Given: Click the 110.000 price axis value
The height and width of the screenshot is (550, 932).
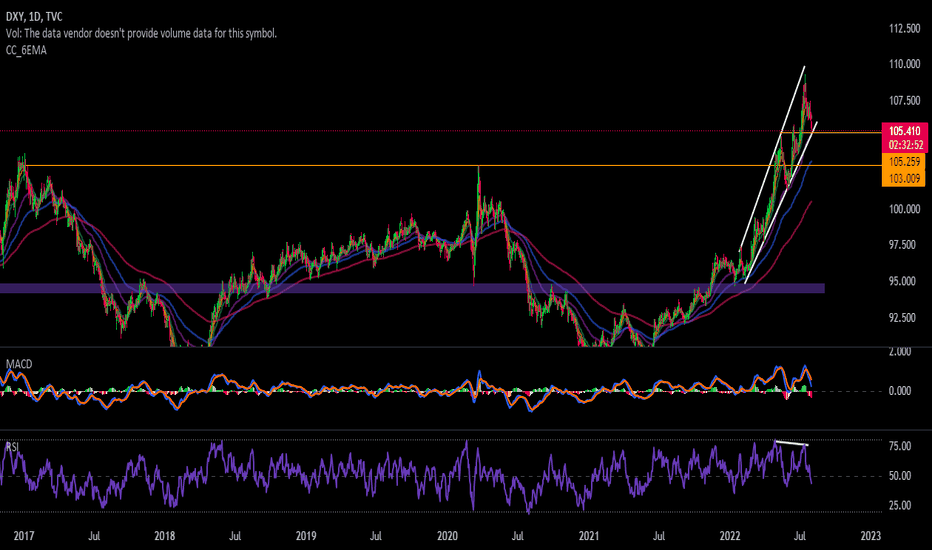Looking at the screenshot, I should pyautogui.click(x=904, y=64).
